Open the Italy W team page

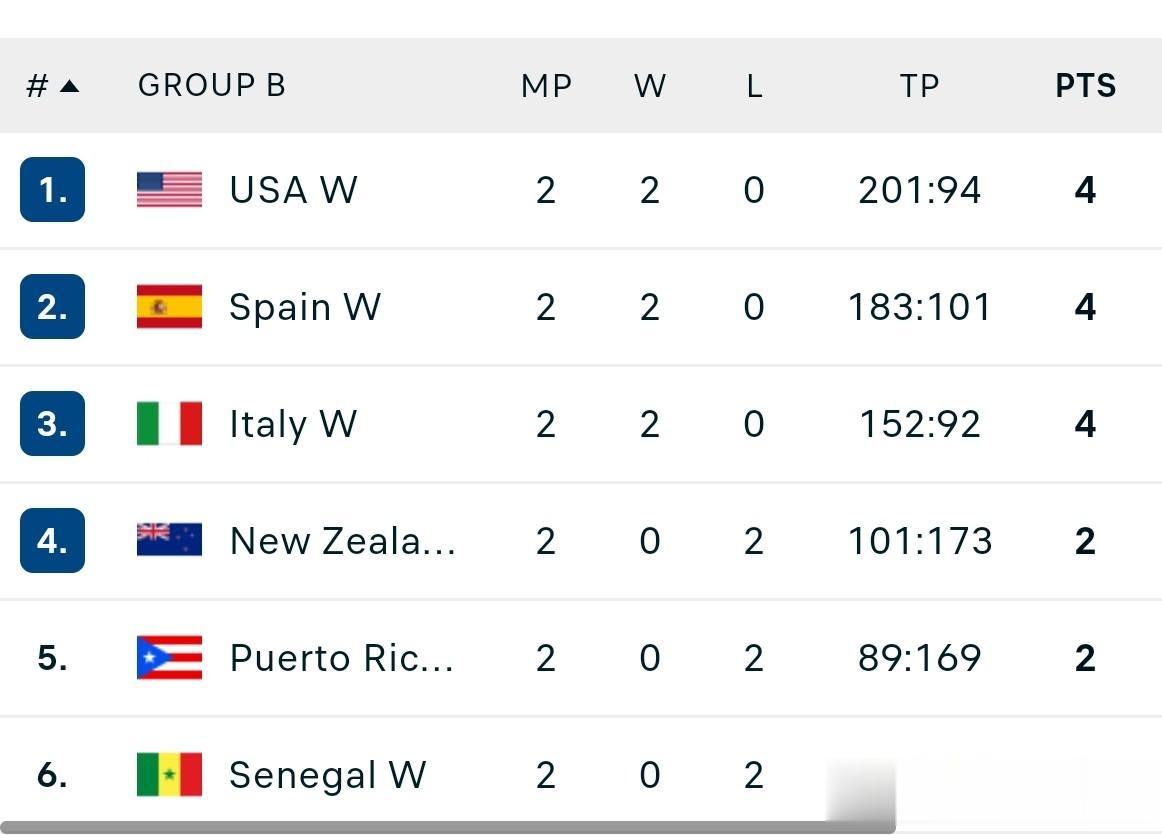(x=293, y=424)
